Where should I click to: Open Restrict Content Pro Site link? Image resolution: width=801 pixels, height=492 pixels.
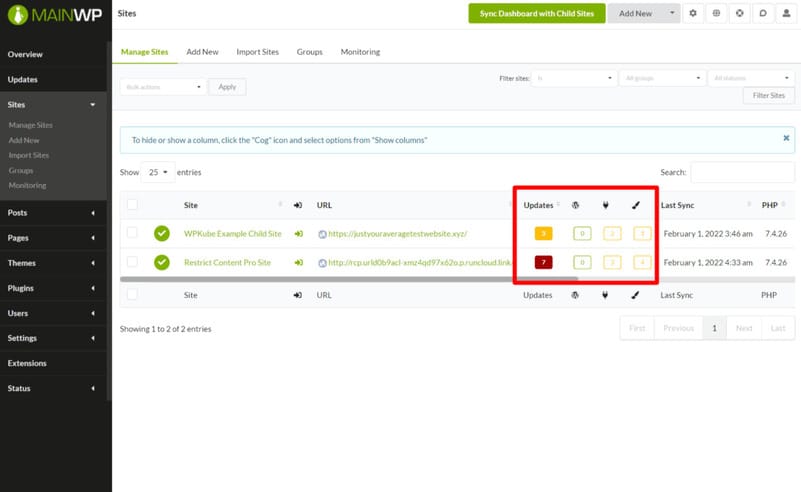click(x=227, y=263)
